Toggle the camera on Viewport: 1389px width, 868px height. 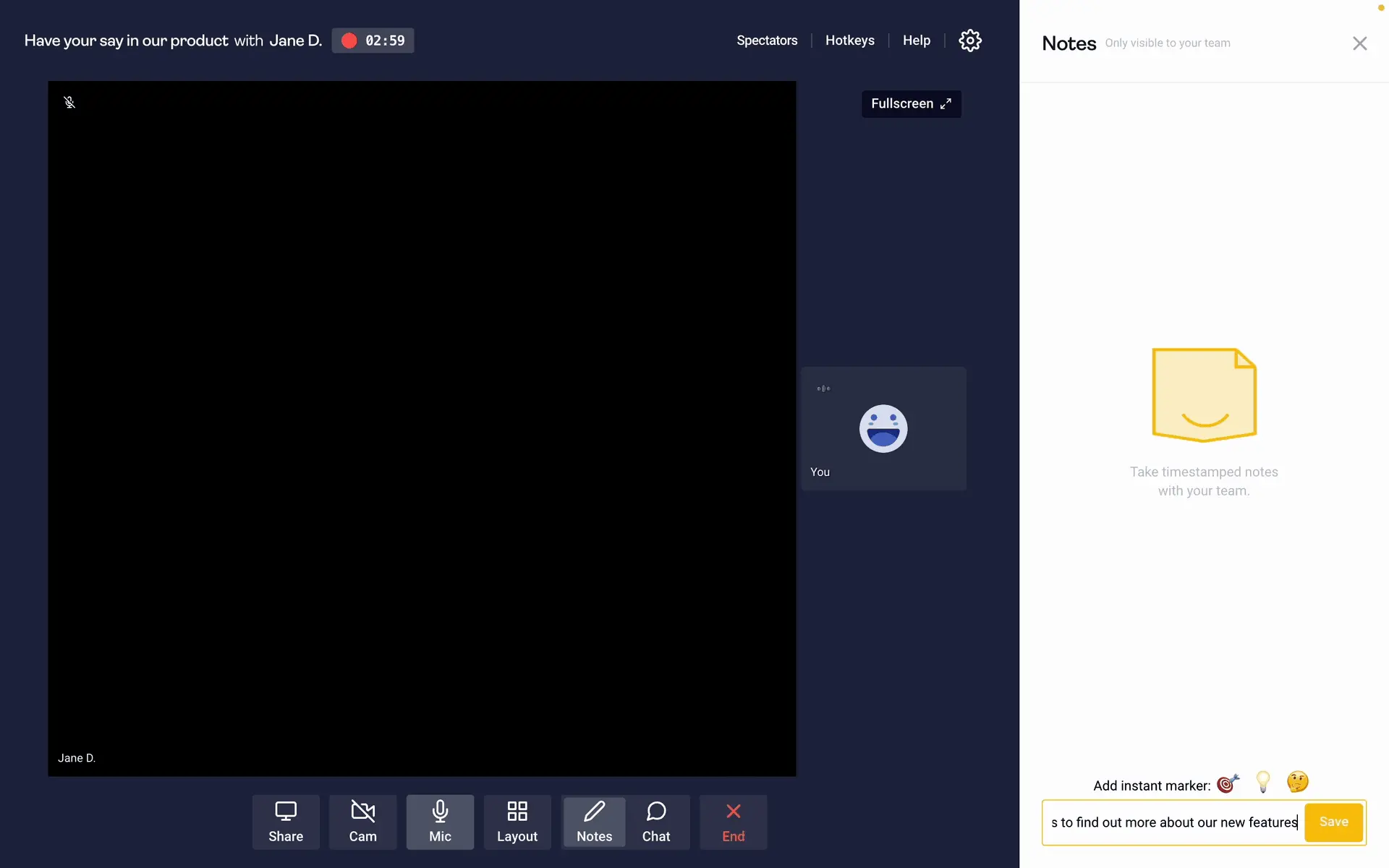click(362, 822)
